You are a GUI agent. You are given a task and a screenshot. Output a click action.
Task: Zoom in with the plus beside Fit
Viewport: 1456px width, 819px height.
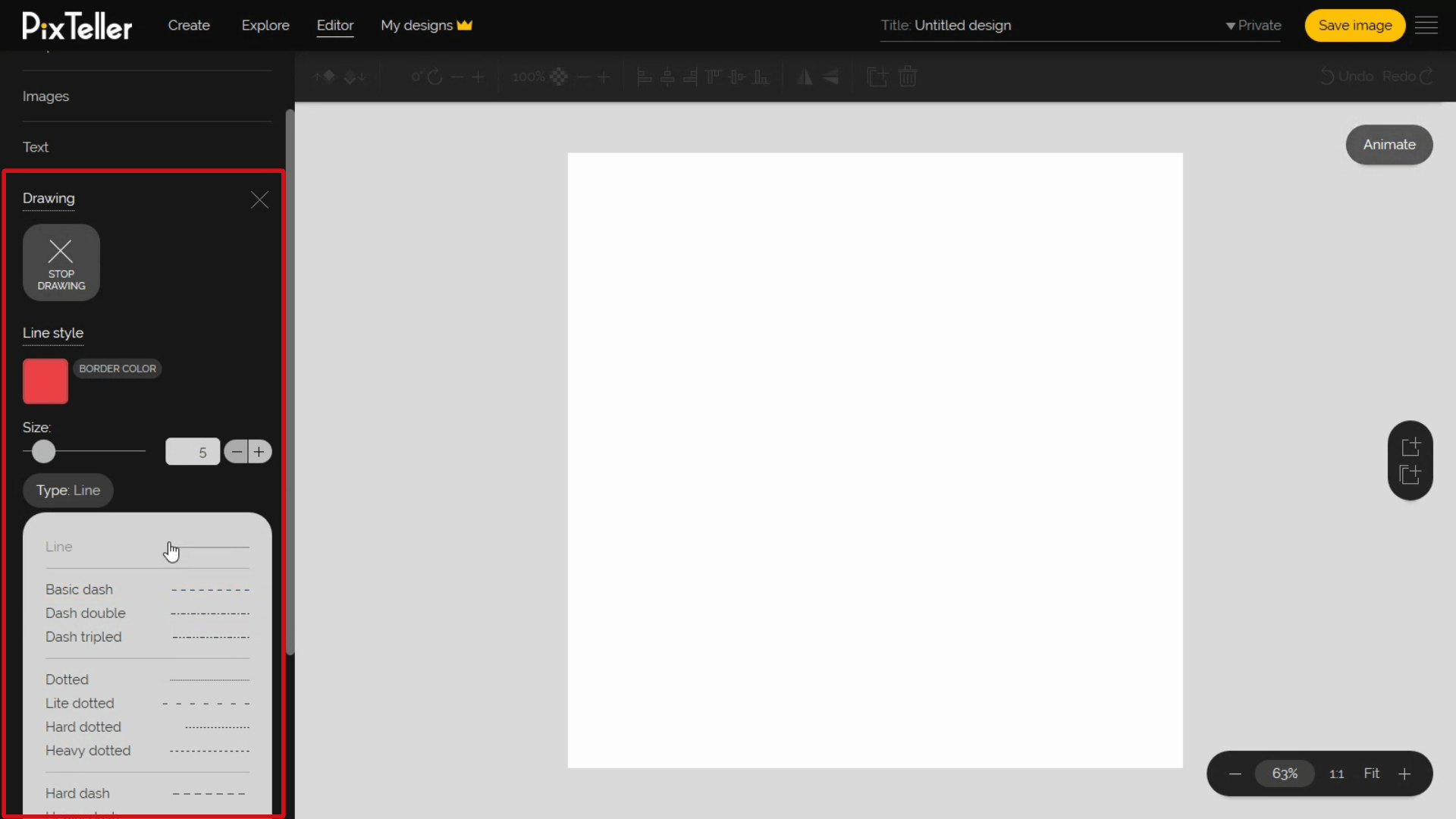(x=1404, y=773)
